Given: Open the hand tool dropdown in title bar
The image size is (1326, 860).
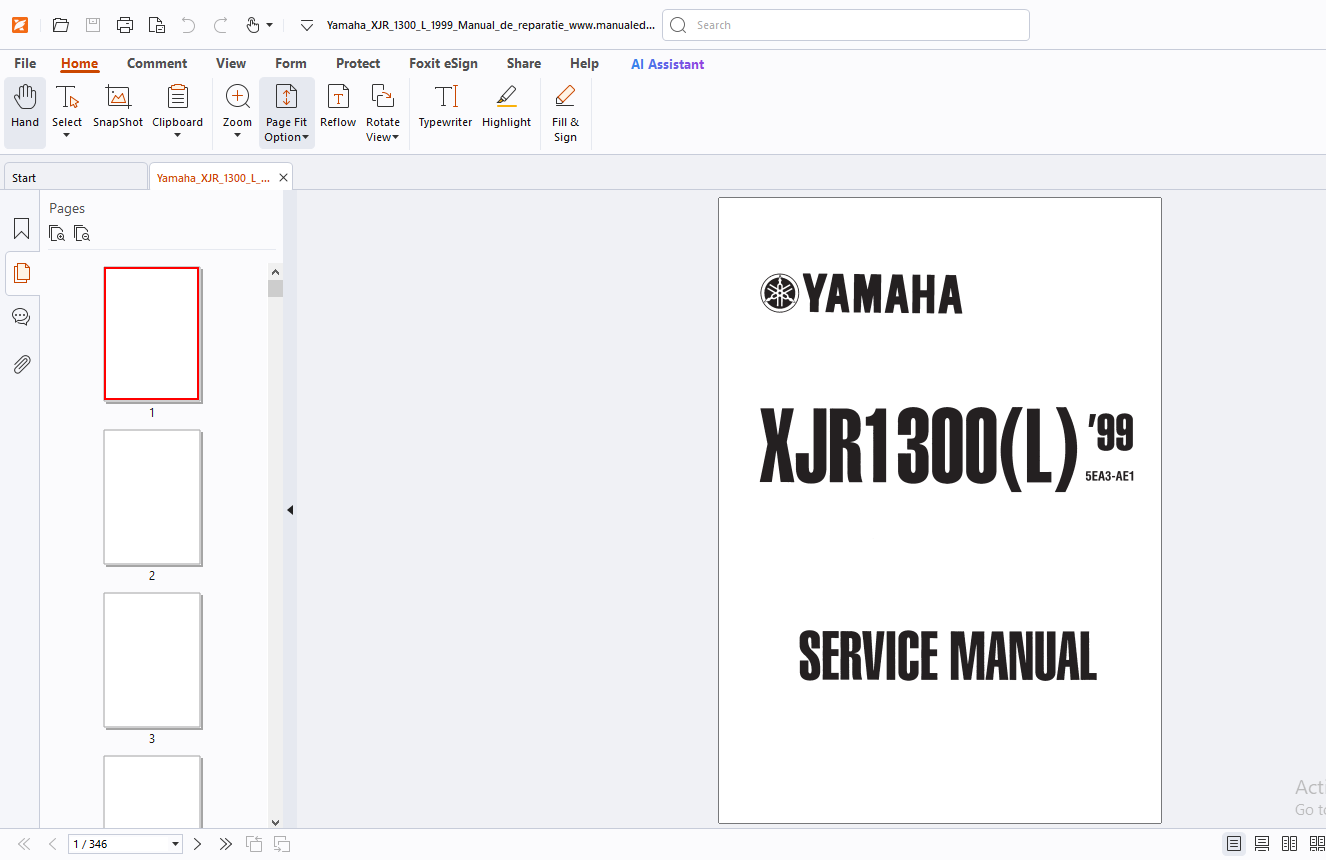Looking at the screenshot, I should pos(270,25).
